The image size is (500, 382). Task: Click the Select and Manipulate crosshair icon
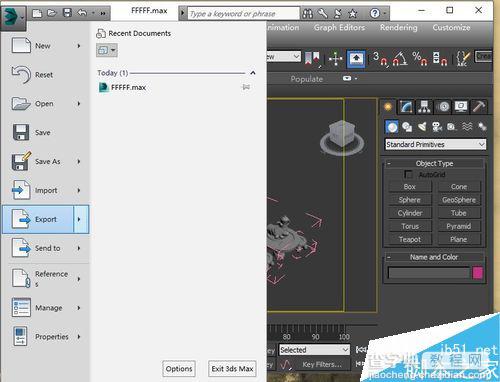pos(335,59)
